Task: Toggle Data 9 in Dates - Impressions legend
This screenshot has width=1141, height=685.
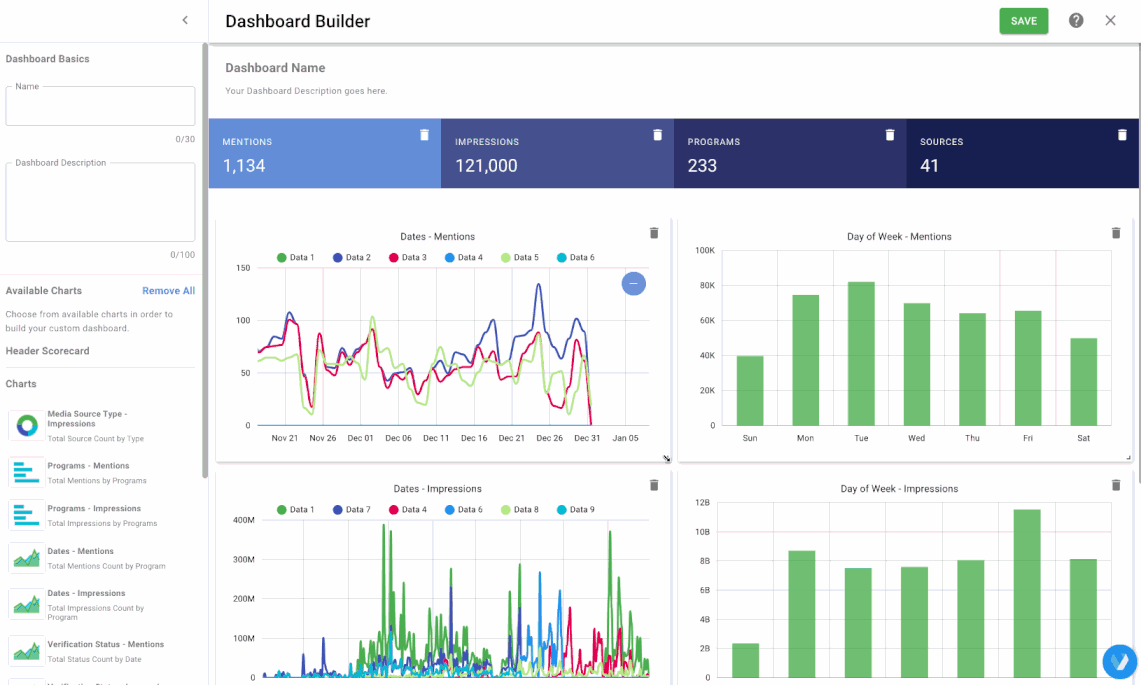Action: 581,509
